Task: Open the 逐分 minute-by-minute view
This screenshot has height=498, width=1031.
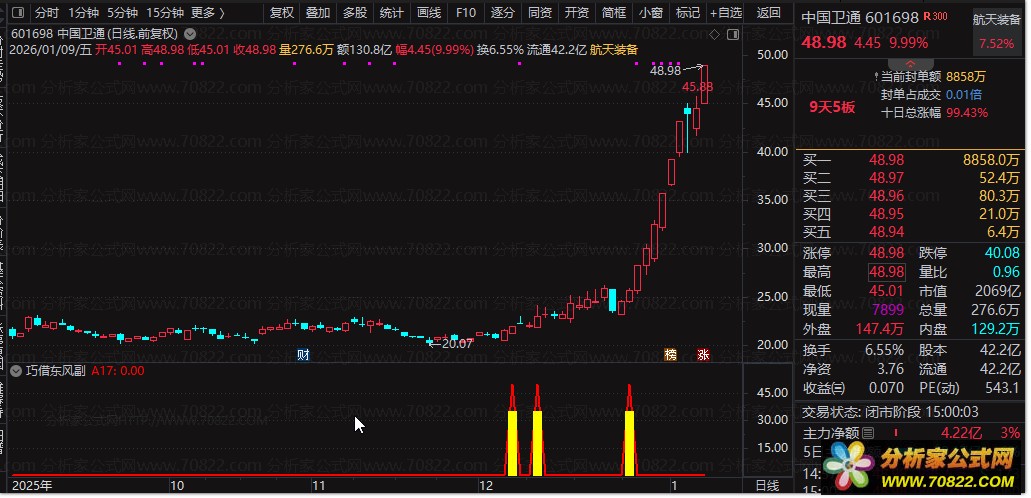Action: click(x=503, y=12)
